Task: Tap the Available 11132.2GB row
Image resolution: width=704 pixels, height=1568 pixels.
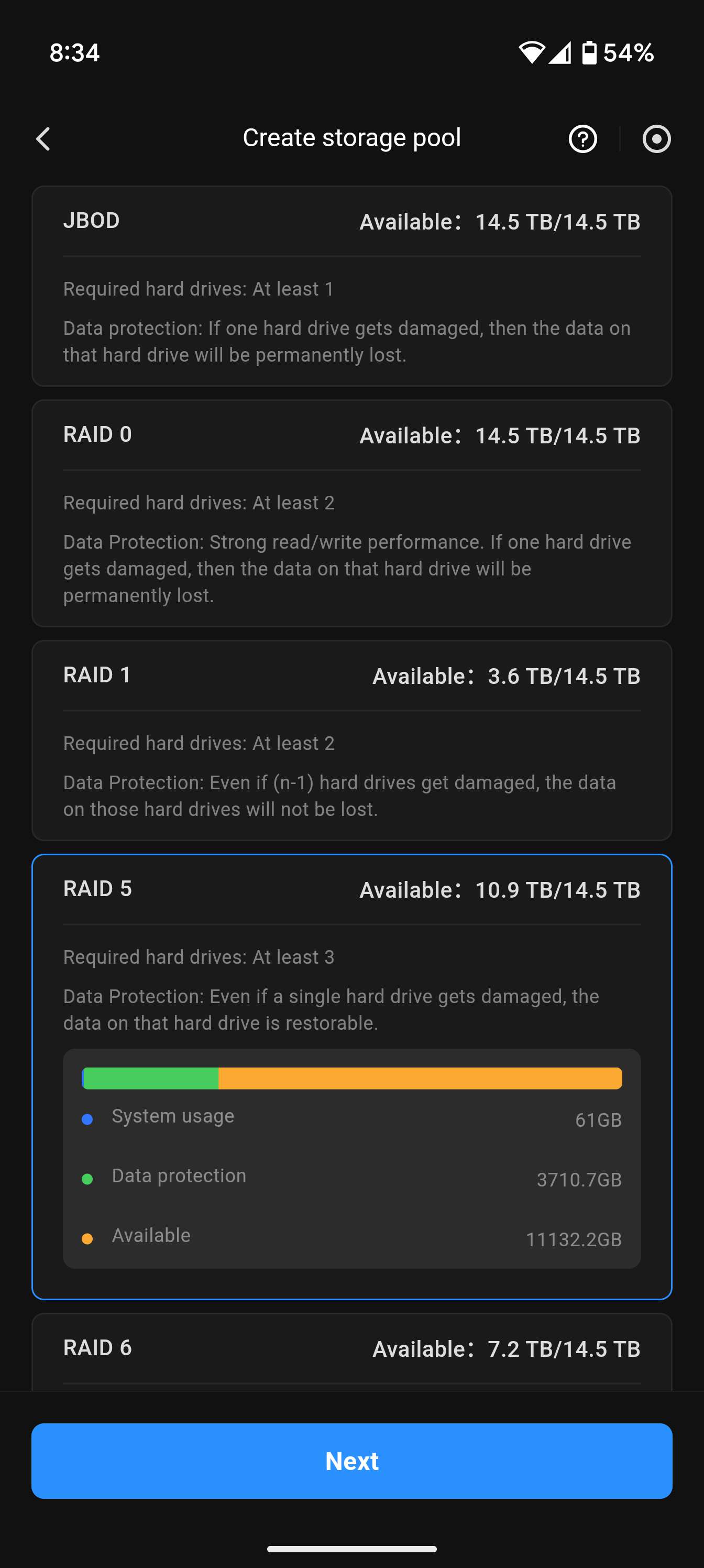Action: [351, 1237]
